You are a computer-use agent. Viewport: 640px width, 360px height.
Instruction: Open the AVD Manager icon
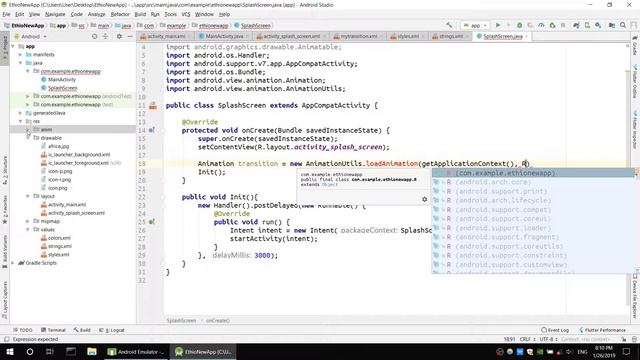click(587, 25)
